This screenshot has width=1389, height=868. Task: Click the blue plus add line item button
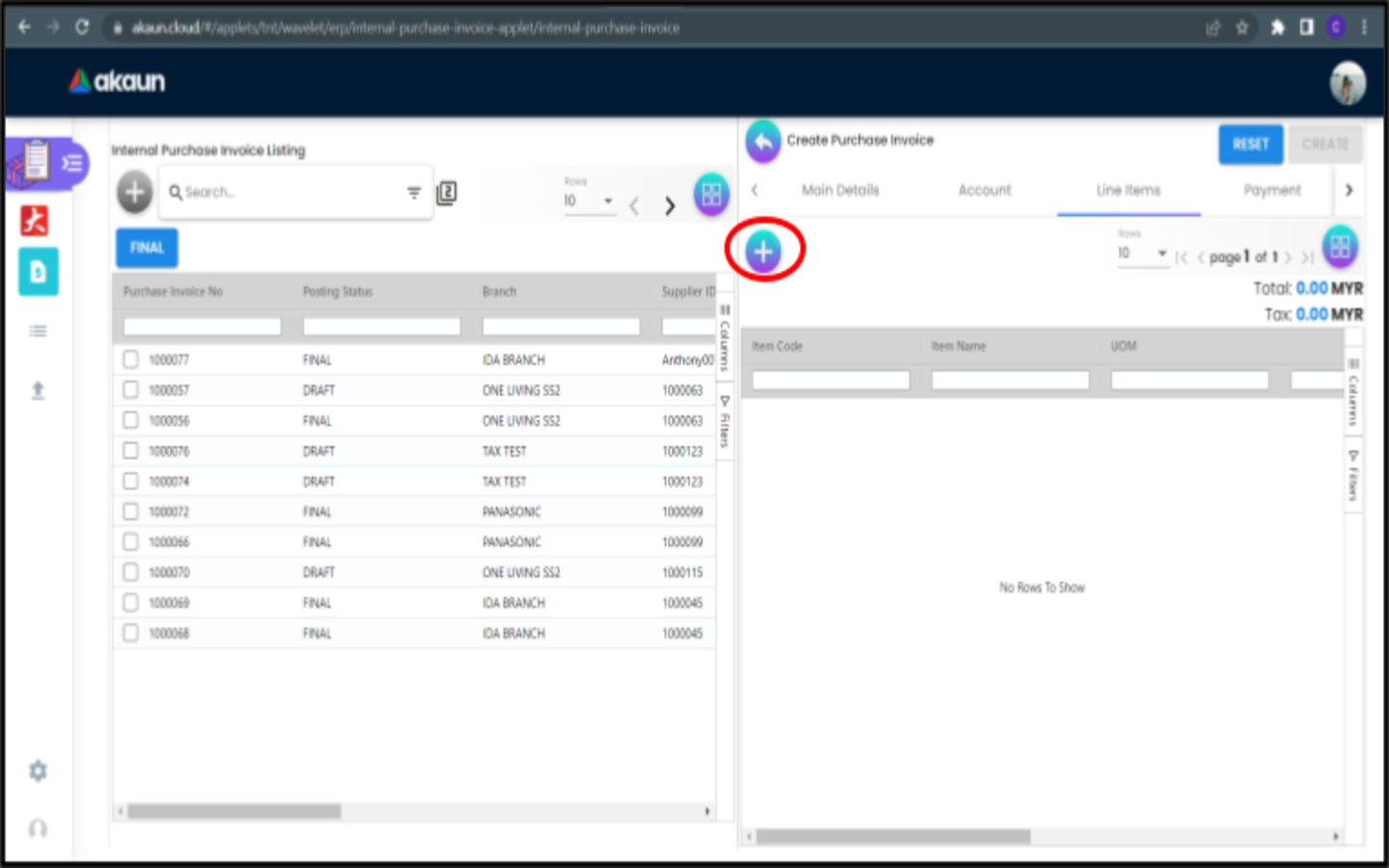763,252
